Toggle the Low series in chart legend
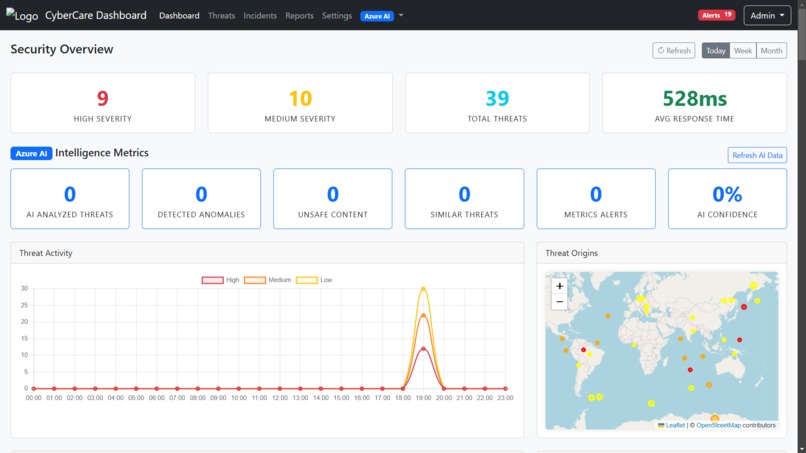Viewport: 806px width, 453px height. [x=314, y=280]
